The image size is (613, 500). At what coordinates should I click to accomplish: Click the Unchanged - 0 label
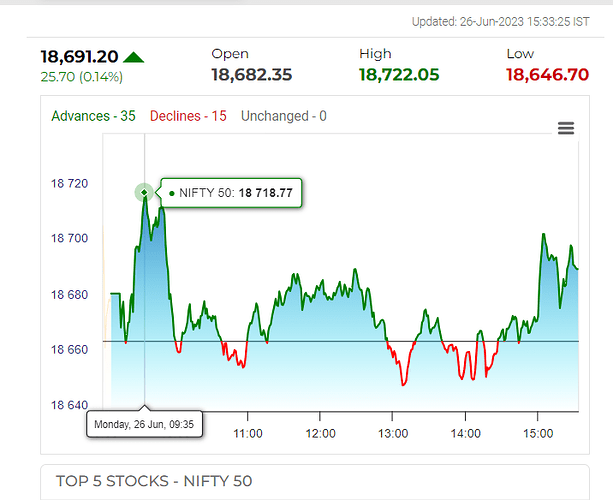click(283, 116)
